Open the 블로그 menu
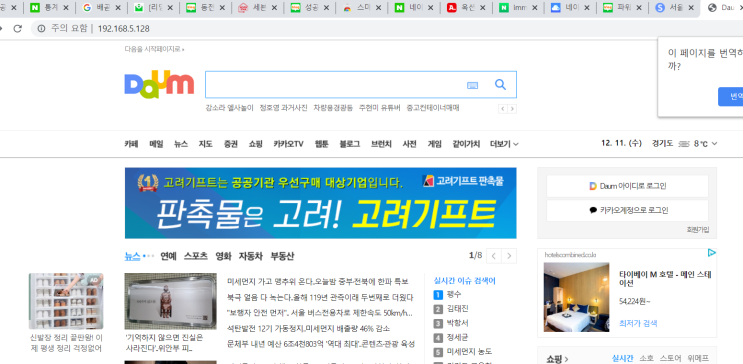The width and height of the screenshot is (743, 364). point(350,144)
